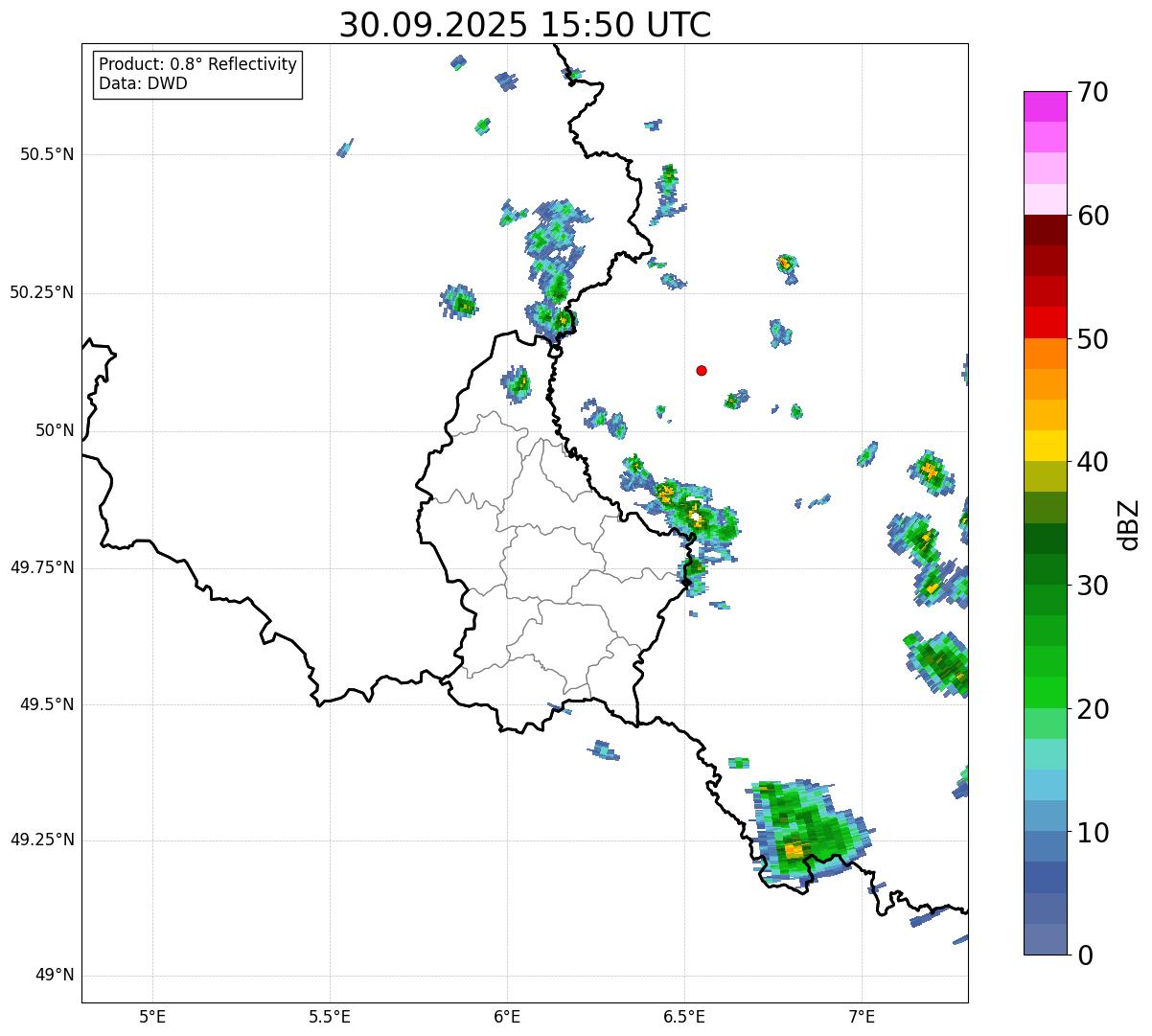Click the 49.5°N latitude label
This screenshot has width=1152, height=1036.
pyautogui.click(x=47, y=704)
